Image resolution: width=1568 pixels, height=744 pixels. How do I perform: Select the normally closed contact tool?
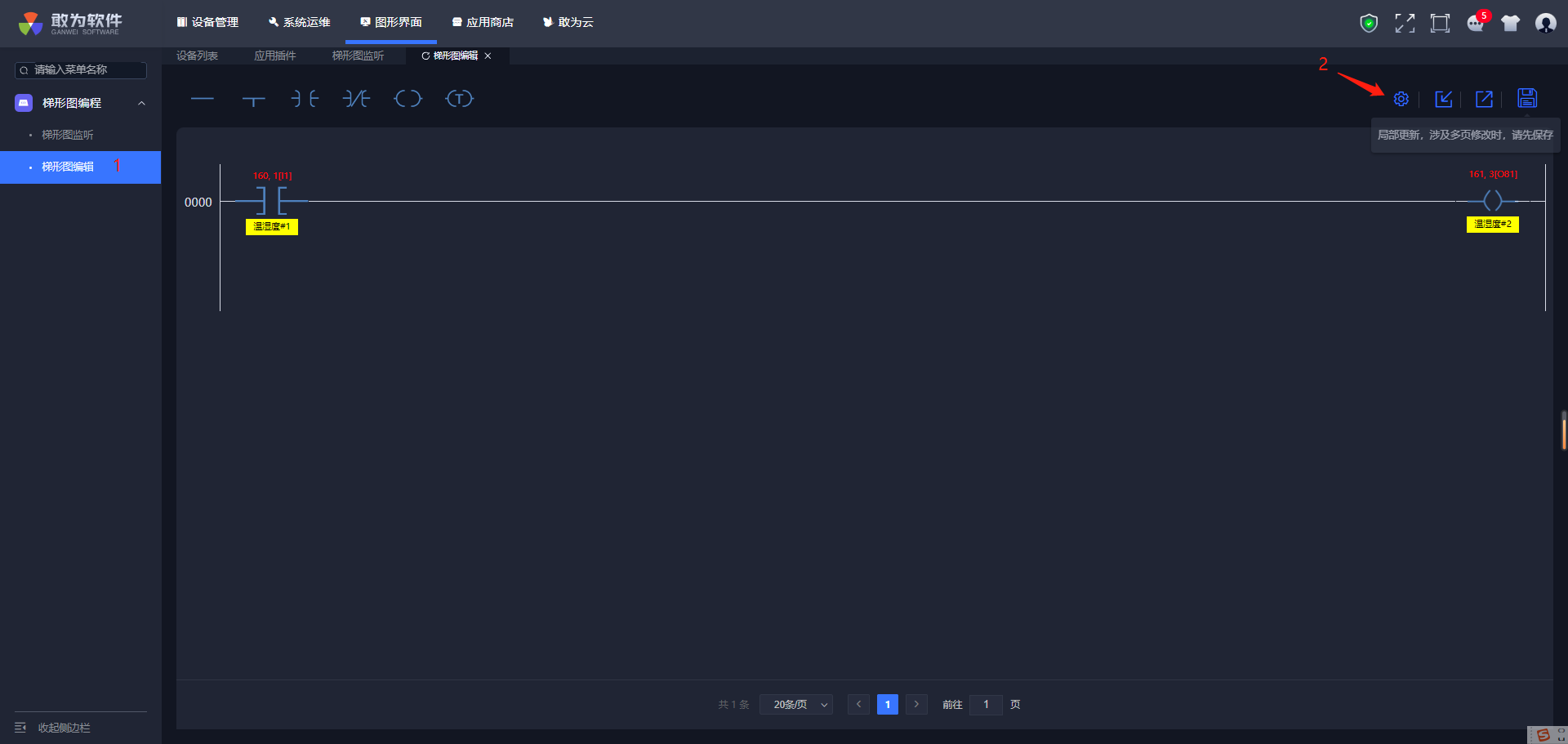pos(356,99)
